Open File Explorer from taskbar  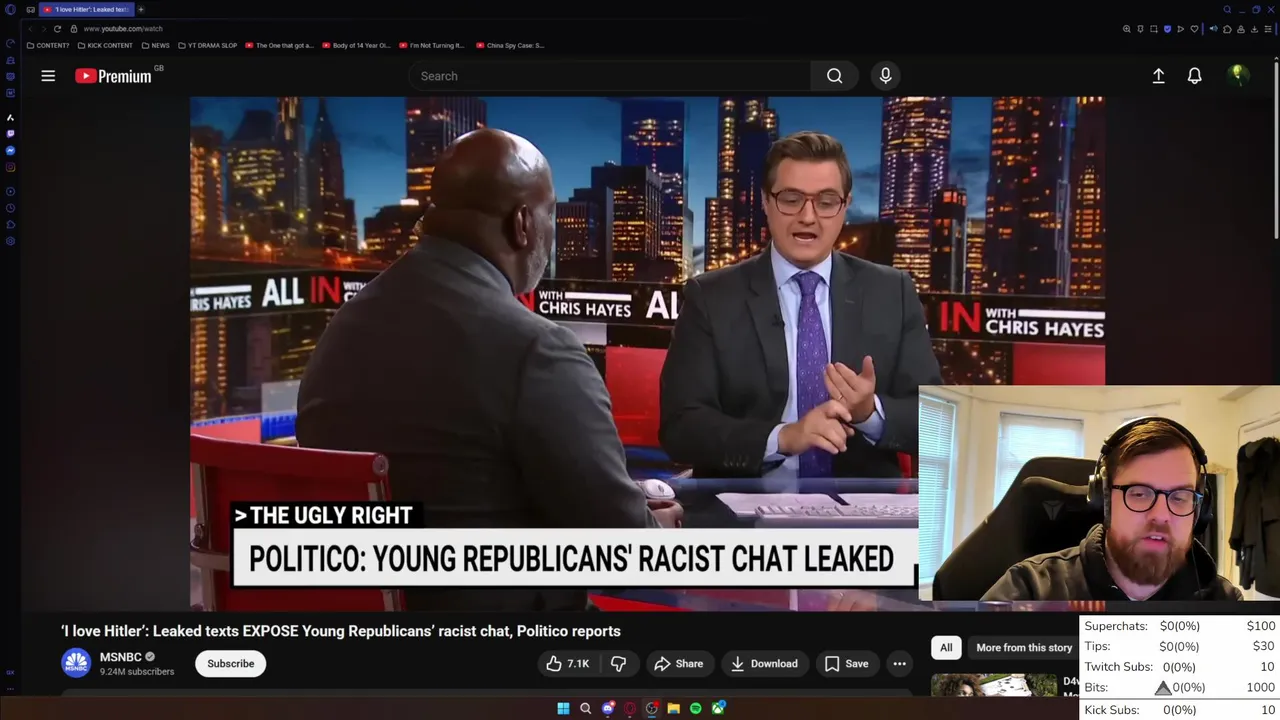pos(674,708)
